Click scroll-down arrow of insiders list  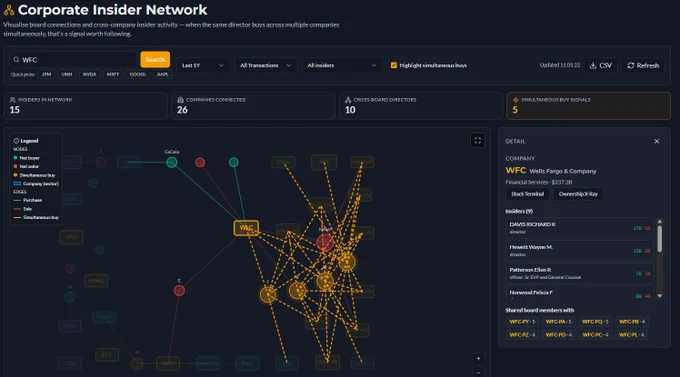[660, 296]
